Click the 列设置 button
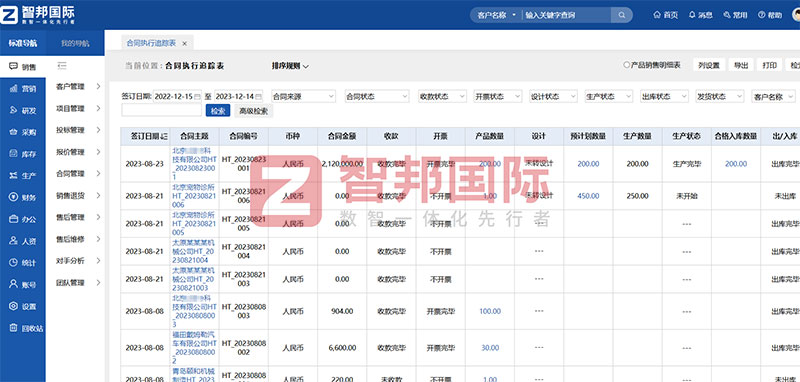The width and height of the screenshot is (800, 382). point(709,65)
